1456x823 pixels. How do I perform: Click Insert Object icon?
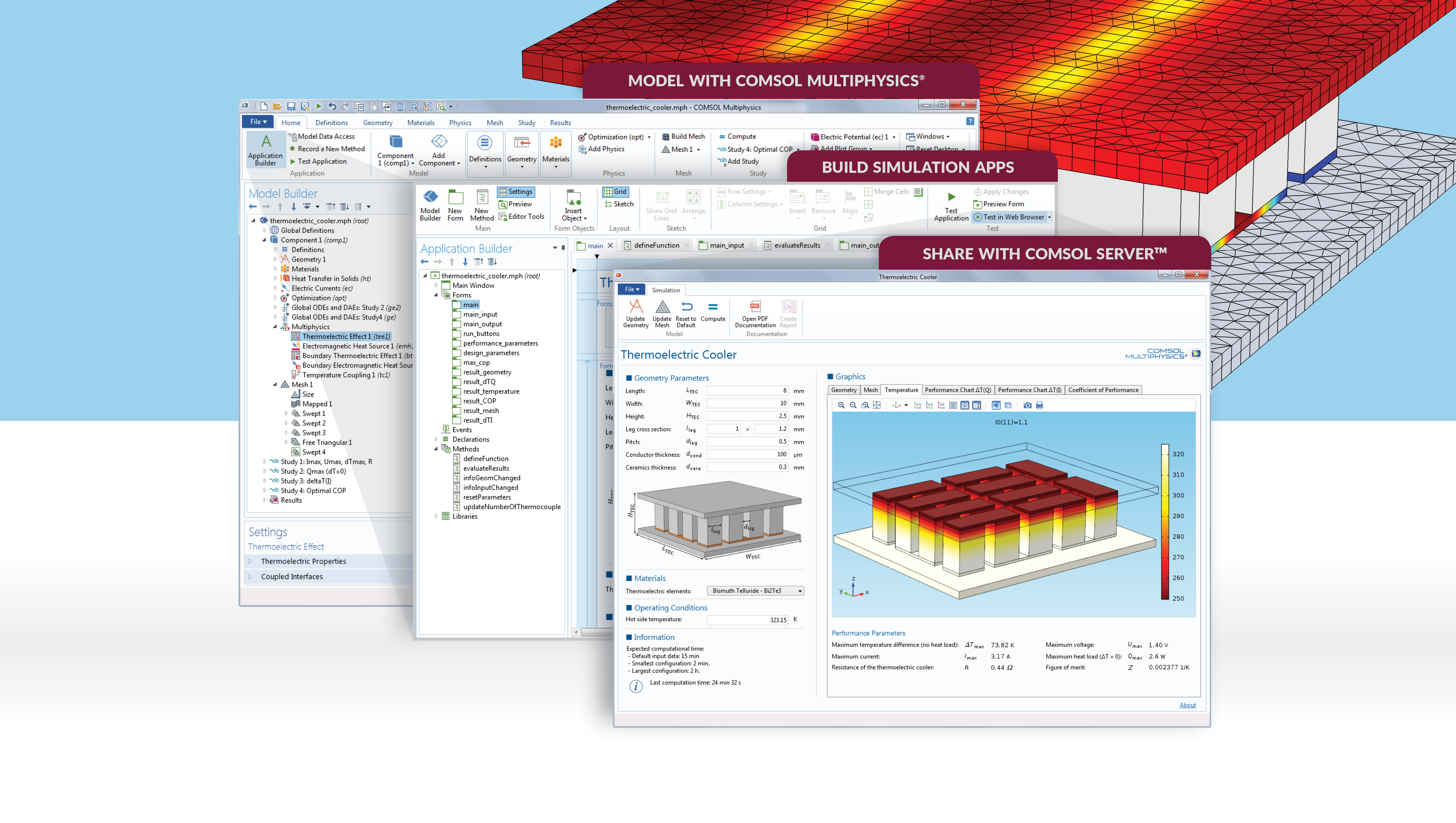click(574, 205)
